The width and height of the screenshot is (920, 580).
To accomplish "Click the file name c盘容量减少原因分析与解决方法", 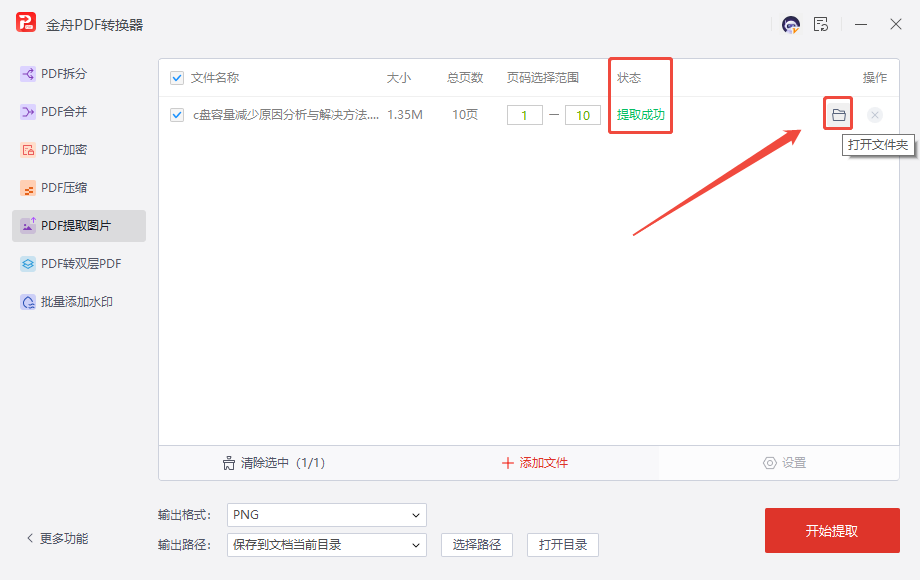I will [286, 115].
